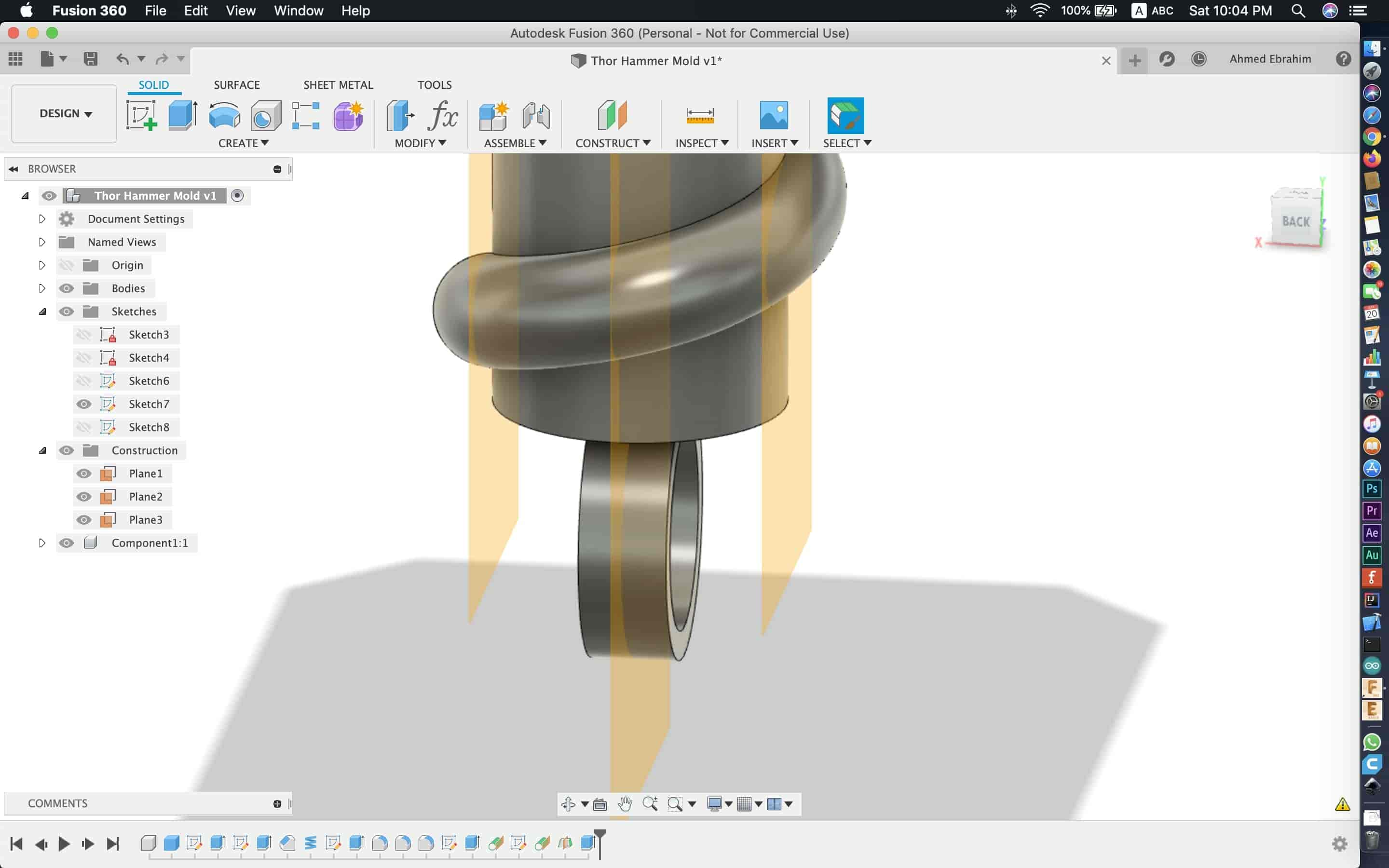Hide Plane2 using its eye icon
Image resolution: width=1389 pixels, height=868 pixels.
tap(84, 497)
